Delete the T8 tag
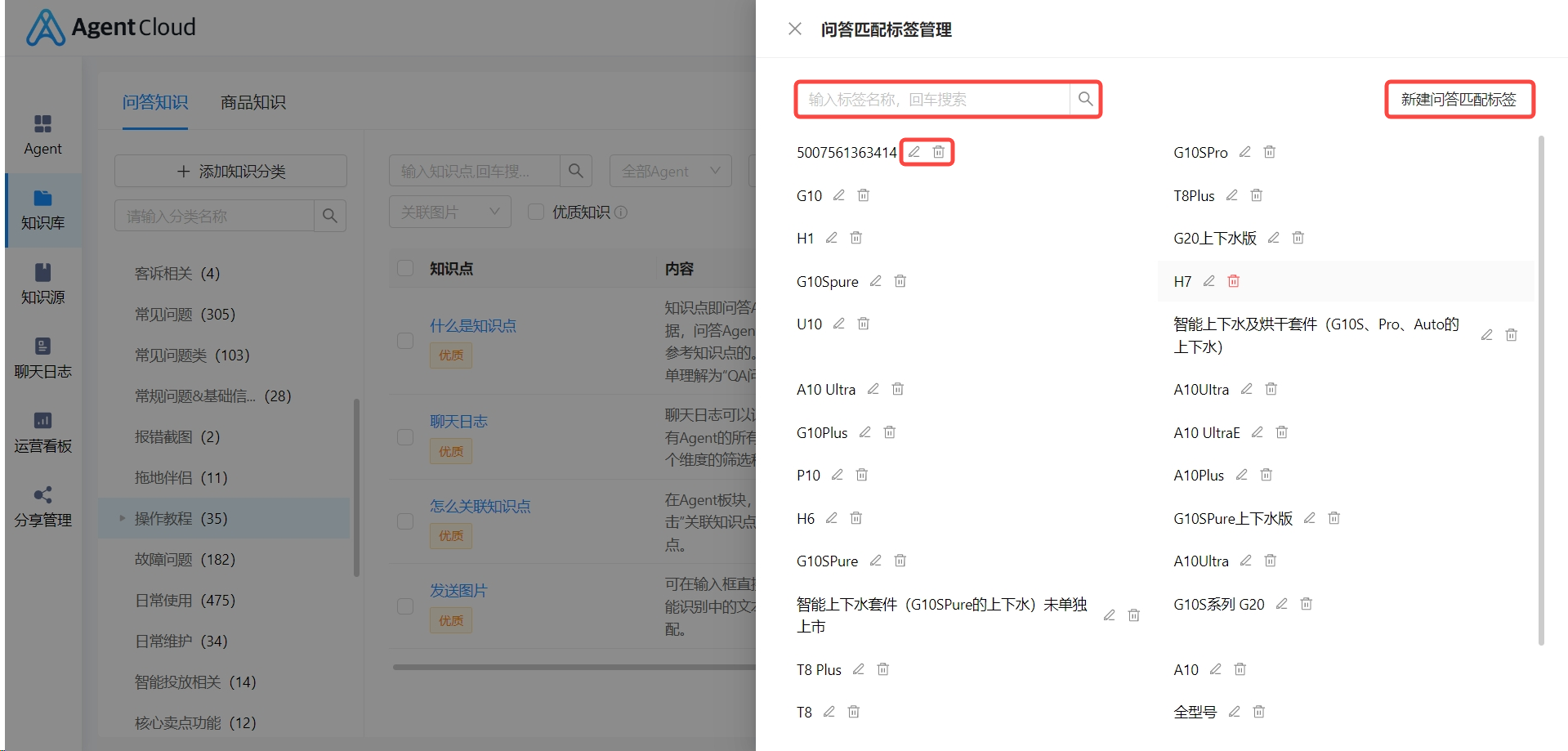 pyautogui.click(x=854, y=712)
